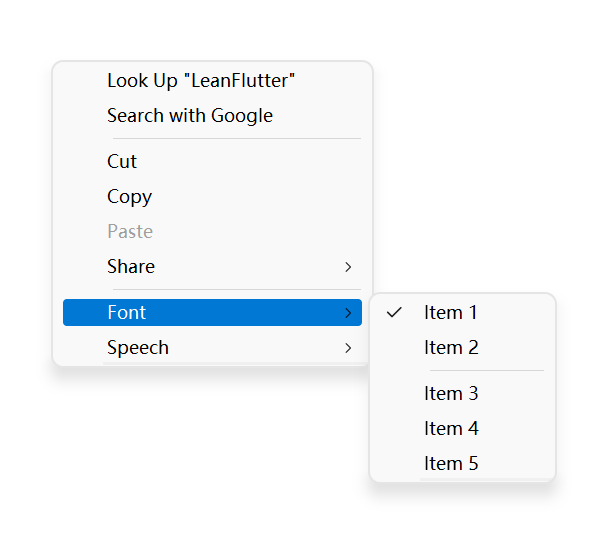615x559 pixels.
Task: Open the Share submenu item
Action: tap(131, 267)
